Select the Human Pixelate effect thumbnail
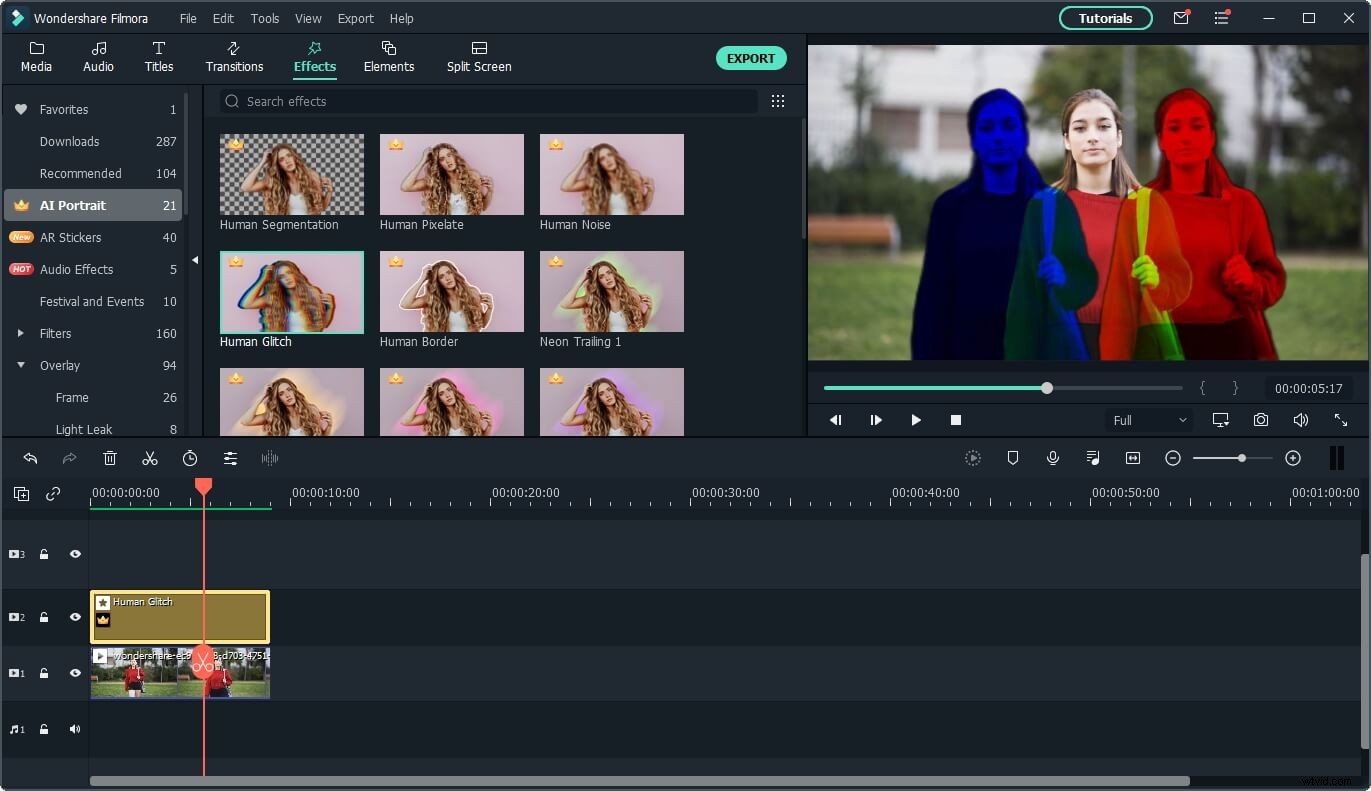Image resolution: width=1371 pixels, height=791 pixels. pyautogui.click(x=451, y=174)
